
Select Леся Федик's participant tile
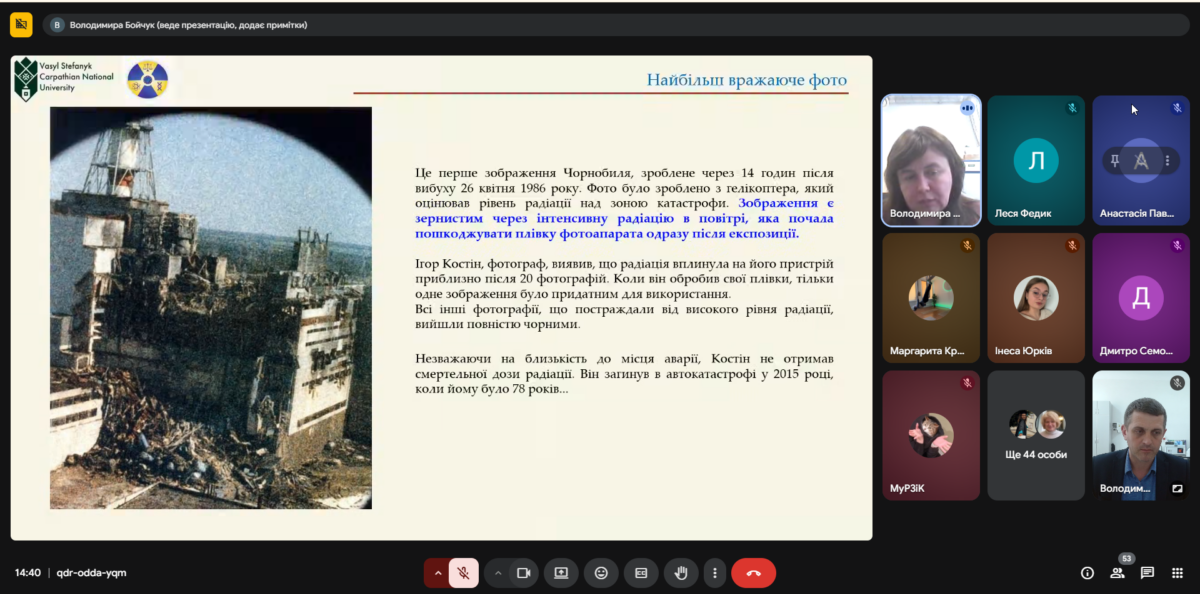tap(1036, 161)
